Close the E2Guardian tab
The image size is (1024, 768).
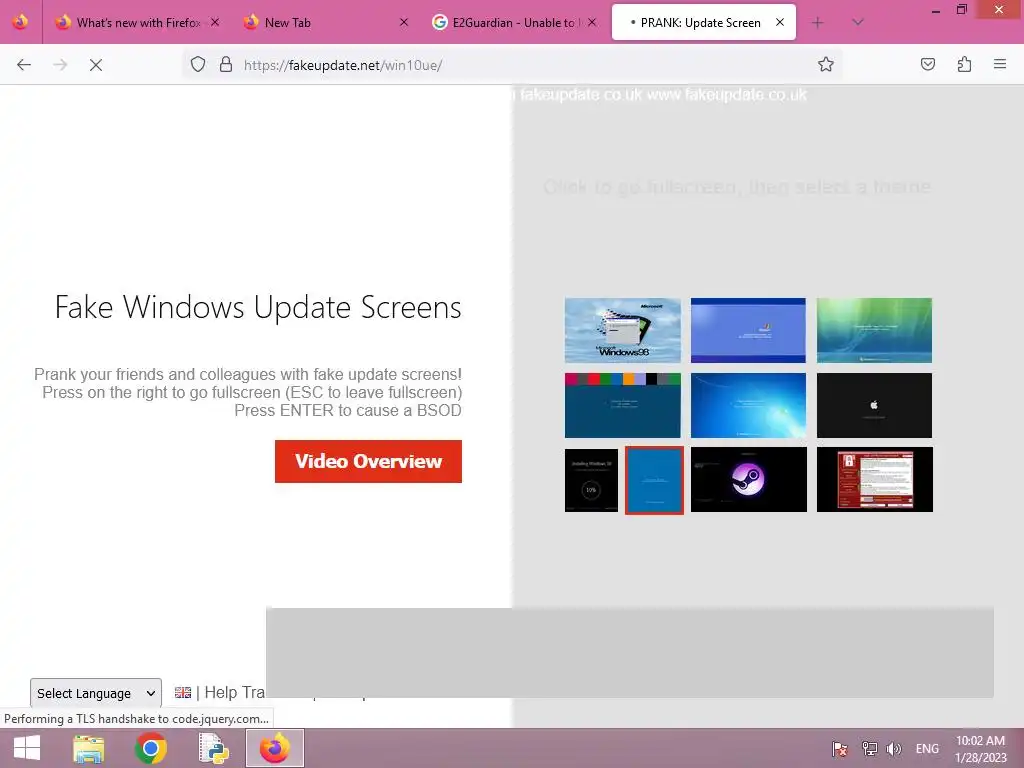coord(592,23)
